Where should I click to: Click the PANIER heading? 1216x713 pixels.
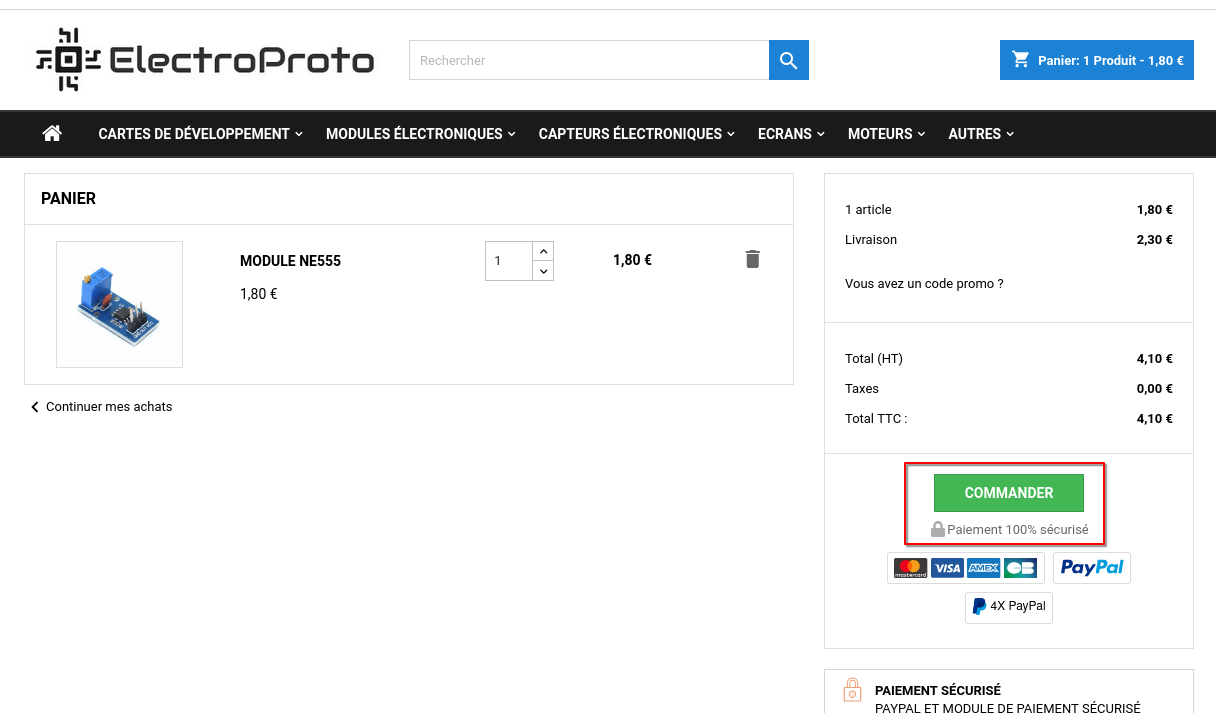[x=68, y=199]
